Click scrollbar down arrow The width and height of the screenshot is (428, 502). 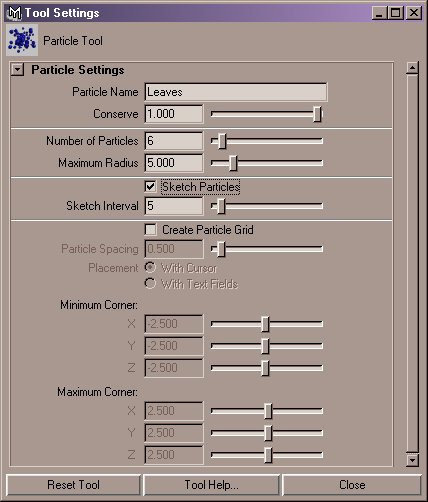(412, 460)
